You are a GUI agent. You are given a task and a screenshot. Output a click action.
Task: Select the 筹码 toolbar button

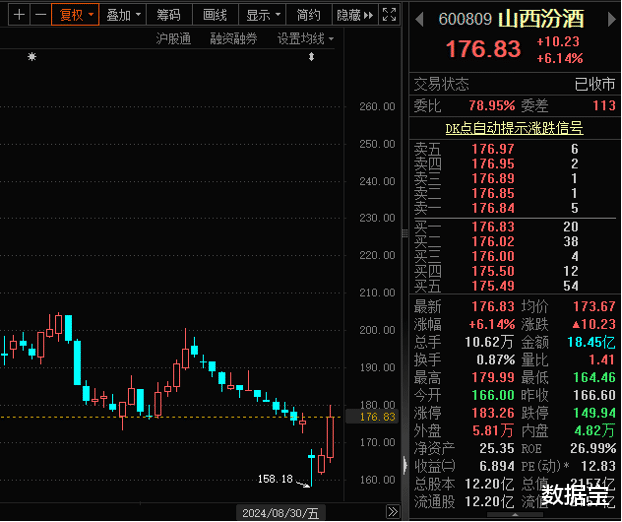[x=169, y=15]
